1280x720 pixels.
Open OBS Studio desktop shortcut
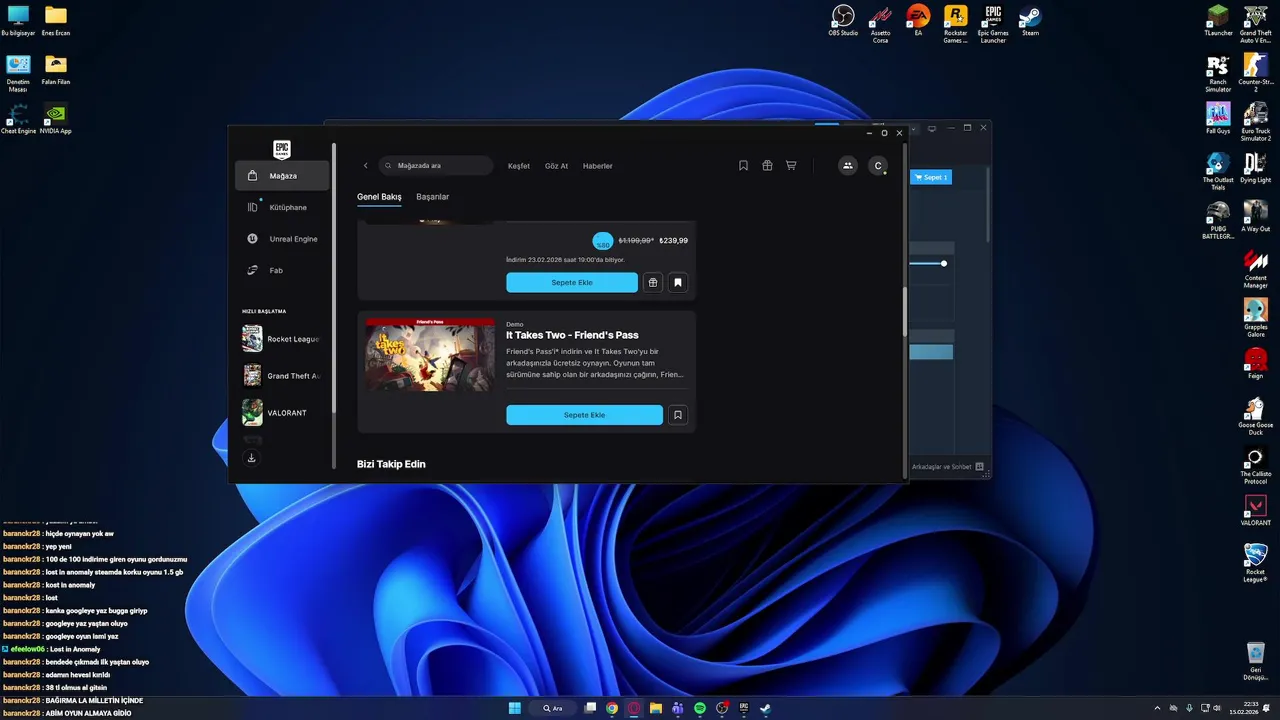[x=843, y=21]
